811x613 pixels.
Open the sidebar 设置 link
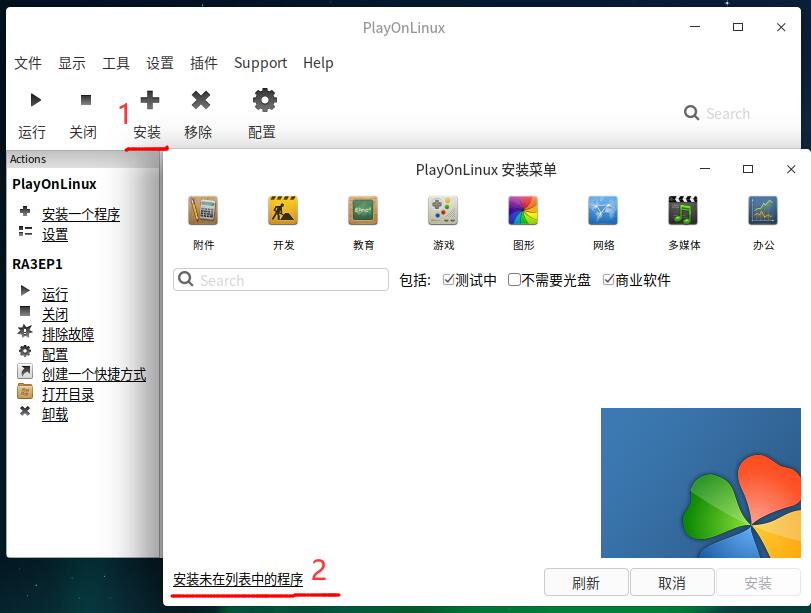pos(55,234)
